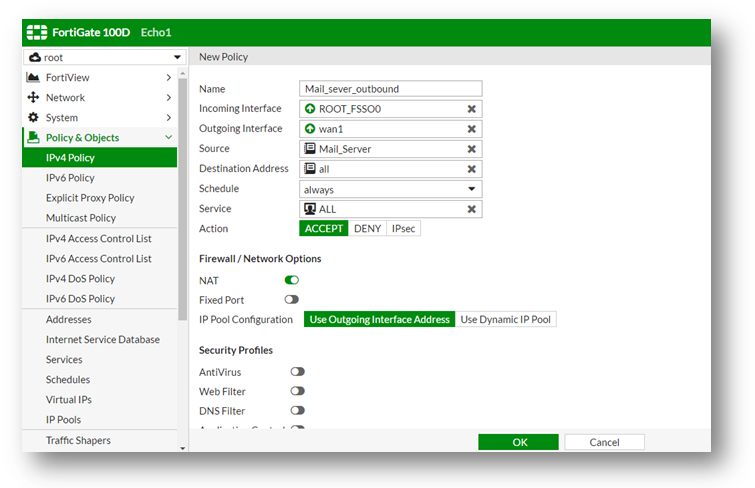Click the Incoming Interface field ROOT_FSSO0
This screenshot has width=755, height=488.
391,109
